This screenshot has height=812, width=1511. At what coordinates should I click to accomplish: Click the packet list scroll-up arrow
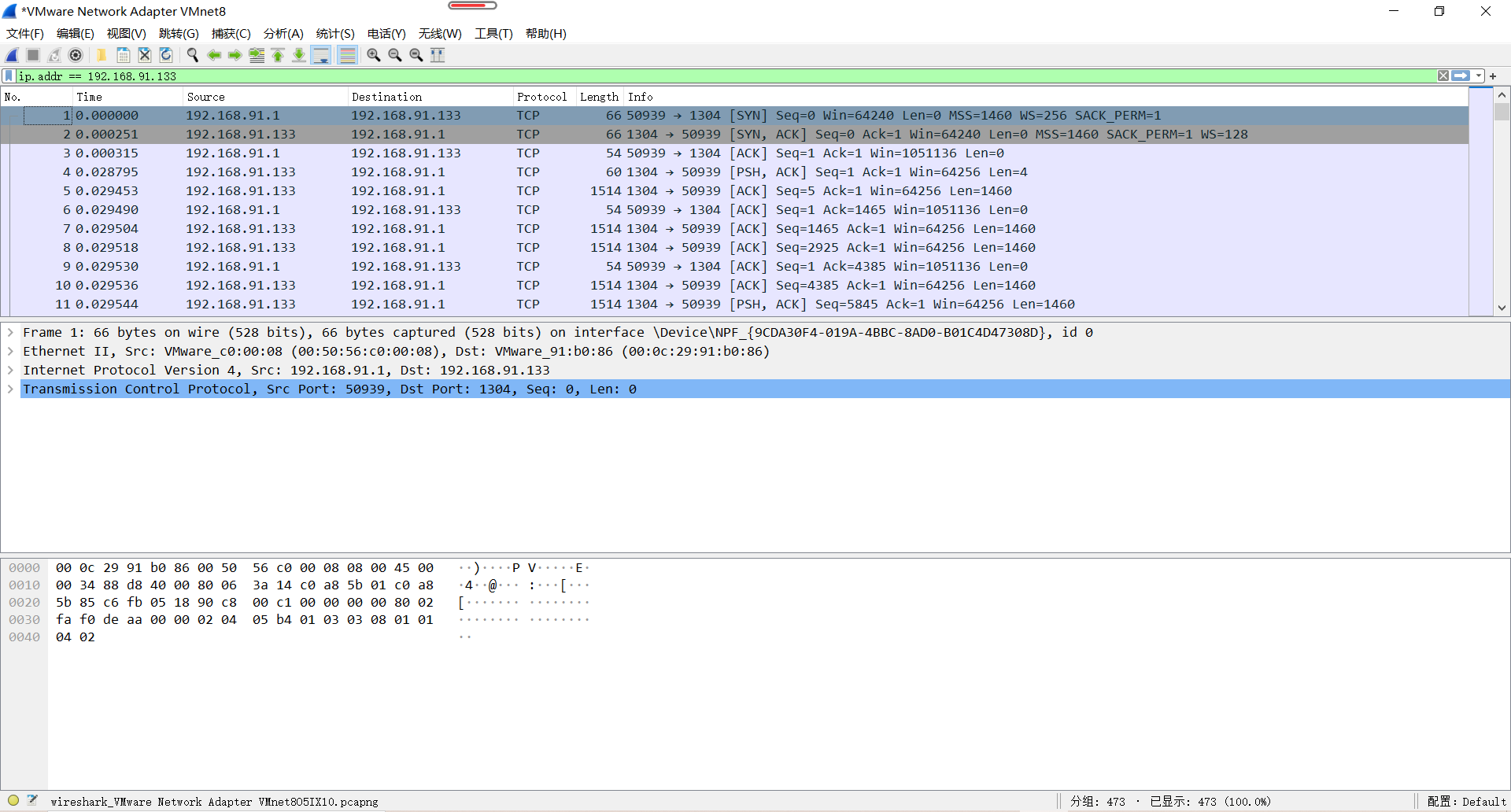(x=1502, y=94)
